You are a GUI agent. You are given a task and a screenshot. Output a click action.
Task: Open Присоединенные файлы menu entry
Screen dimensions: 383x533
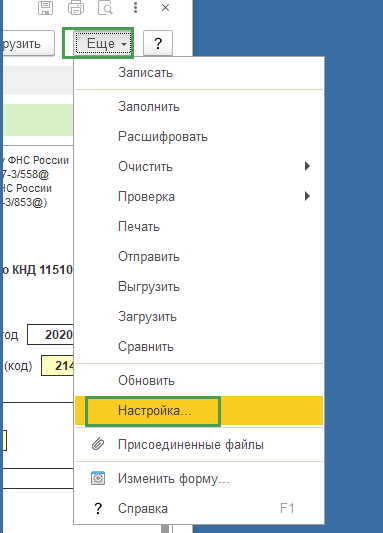(199, 445)
